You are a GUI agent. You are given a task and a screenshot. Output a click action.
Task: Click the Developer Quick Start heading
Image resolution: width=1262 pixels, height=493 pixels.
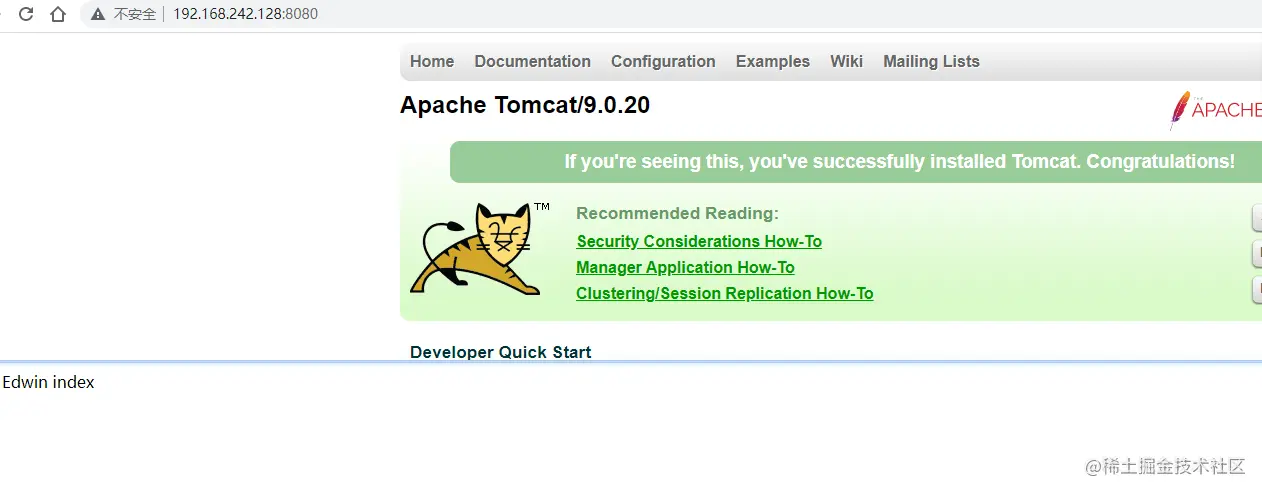pyautogui.click(x=501, y=352)
